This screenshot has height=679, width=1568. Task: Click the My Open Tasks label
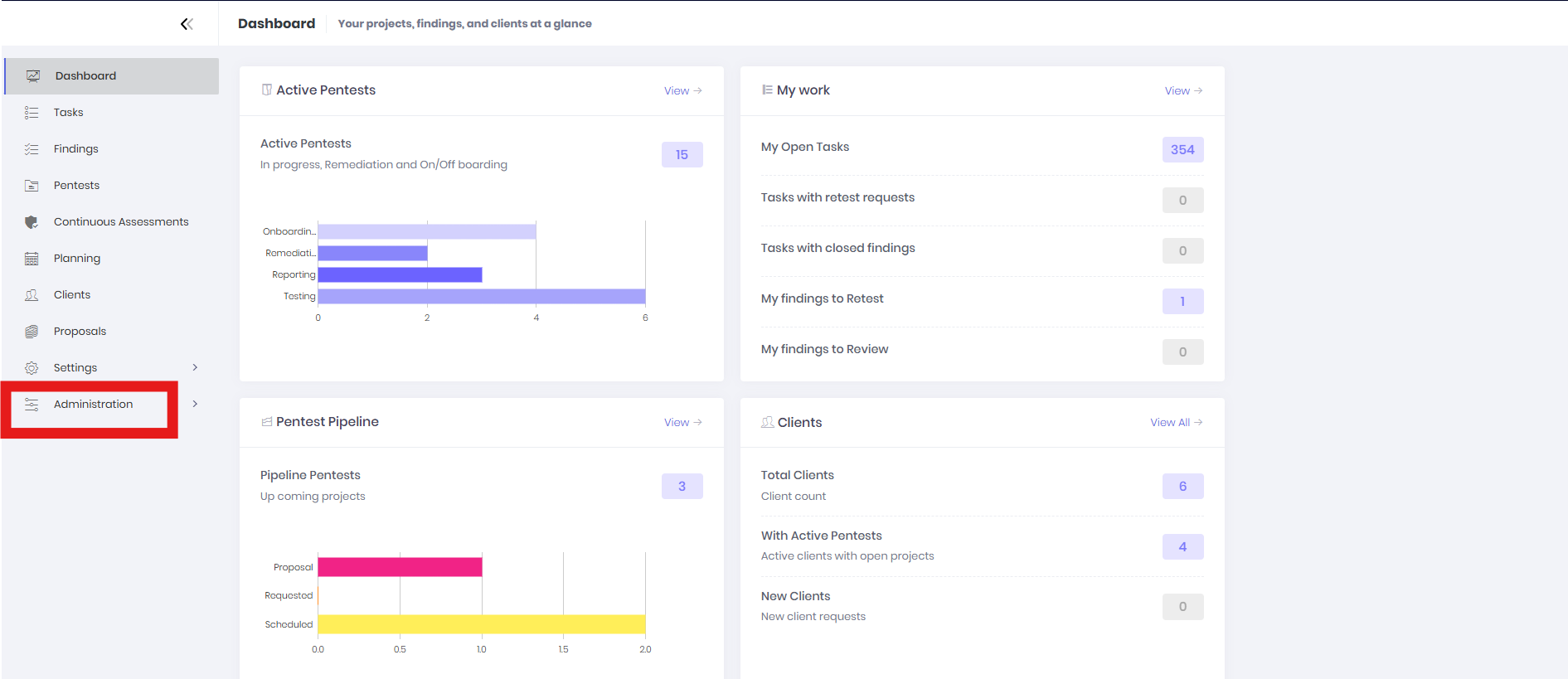tap(805, 147)
